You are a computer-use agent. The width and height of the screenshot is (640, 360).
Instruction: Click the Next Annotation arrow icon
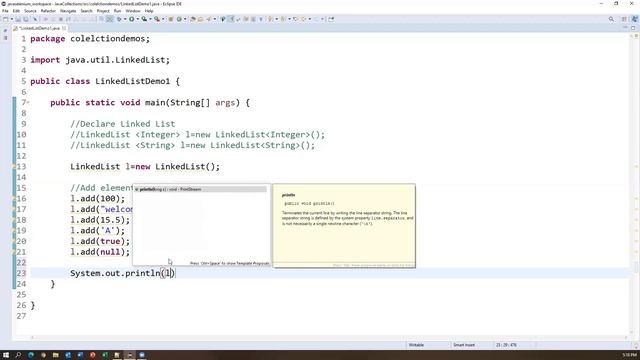point(270,19)
